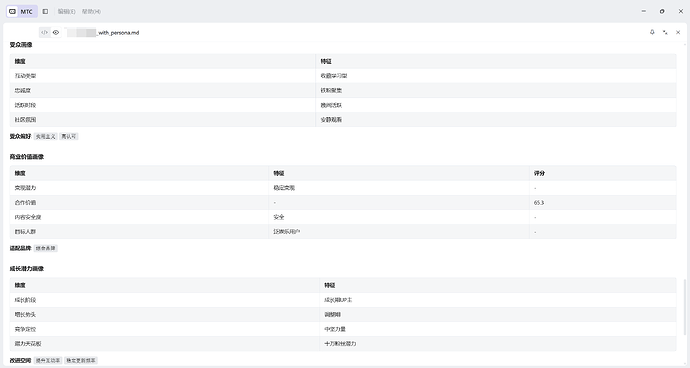Click the 评分 column header
Viewport: 690px width, 368px height.
click(x=603, y=173)
